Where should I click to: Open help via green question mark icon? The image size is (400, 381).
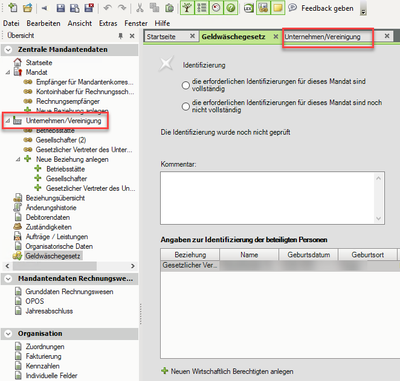[231, 7]
